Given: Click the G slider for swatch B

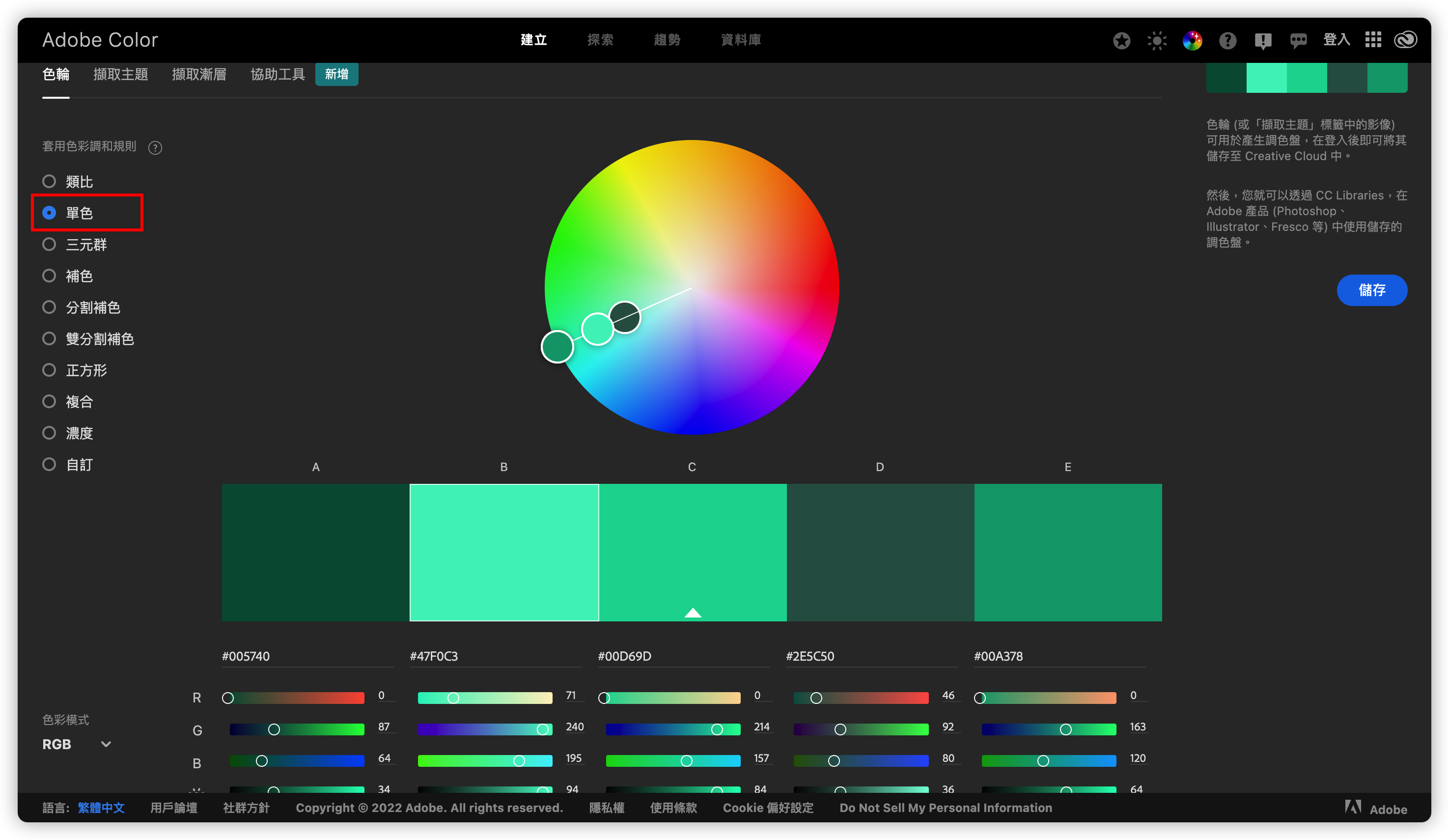Looking at the screenshot, I should [x=485, y=729].
